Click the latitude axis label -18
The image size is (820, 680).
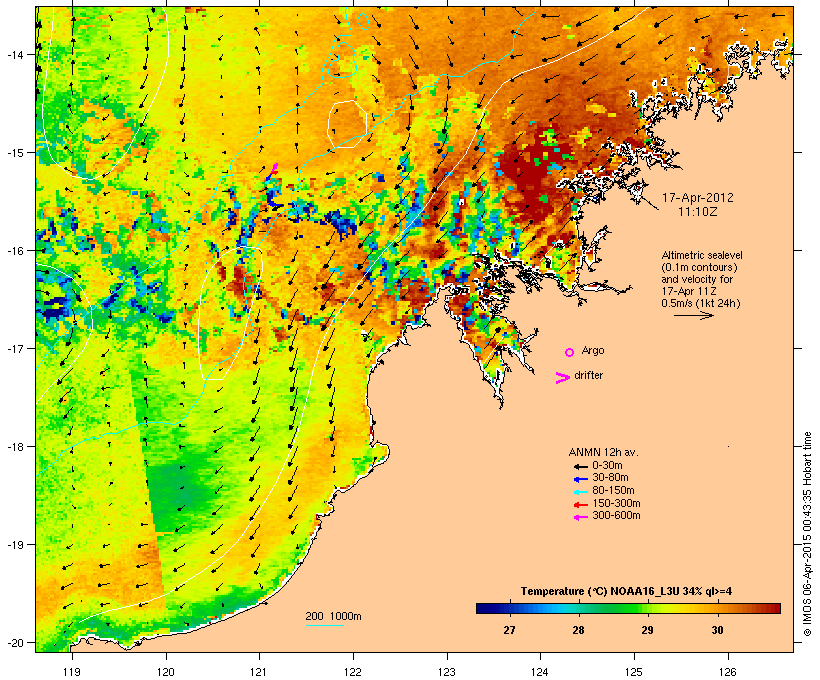point(14,446)
